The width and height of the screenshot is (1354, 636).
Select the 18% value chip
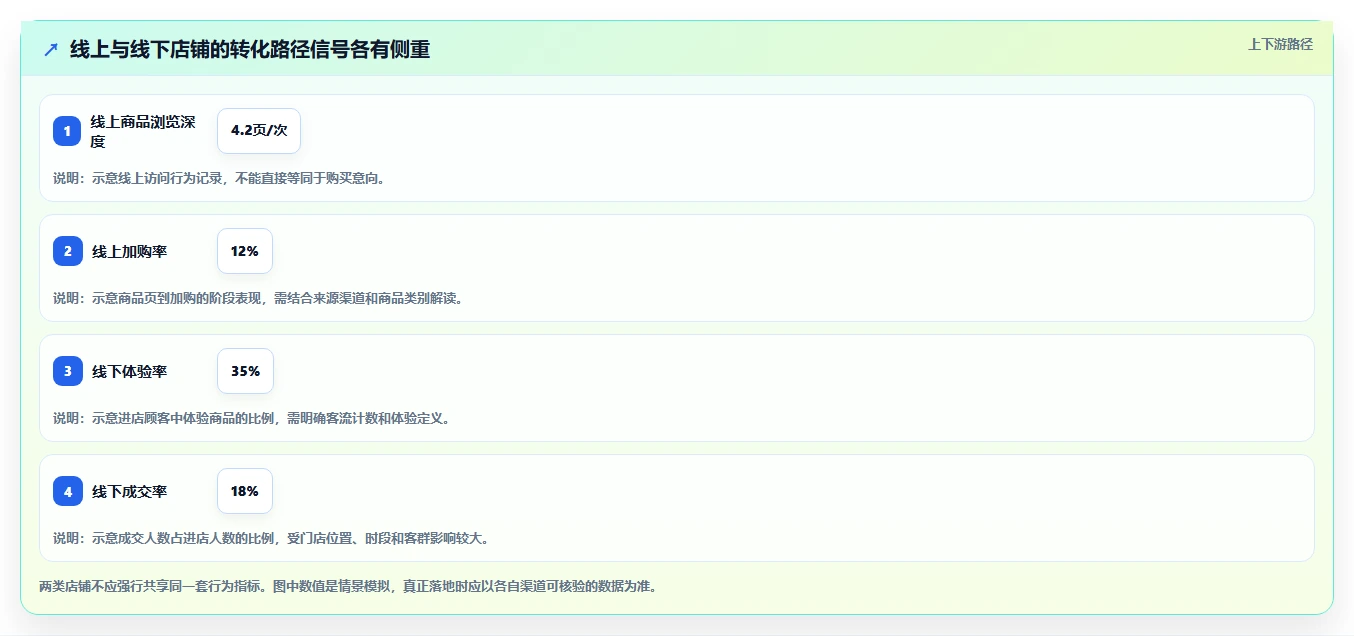(245, 491)
